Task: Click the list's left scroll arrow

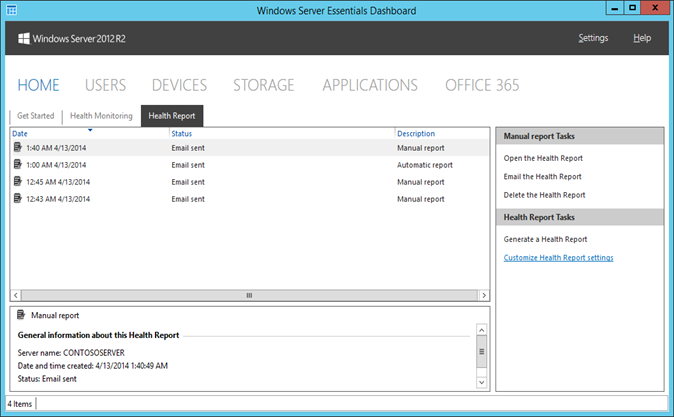Action: (x=16, y=295)
